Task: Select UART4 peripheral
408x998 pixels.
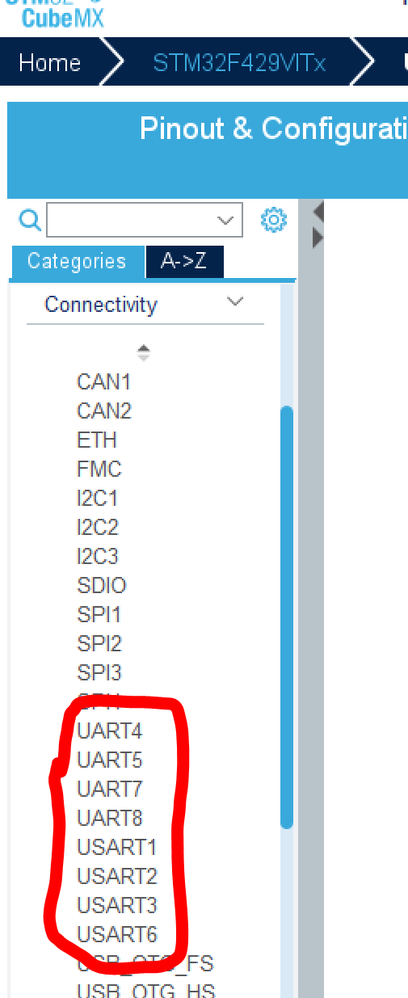Action: click(x=109, y=731)
